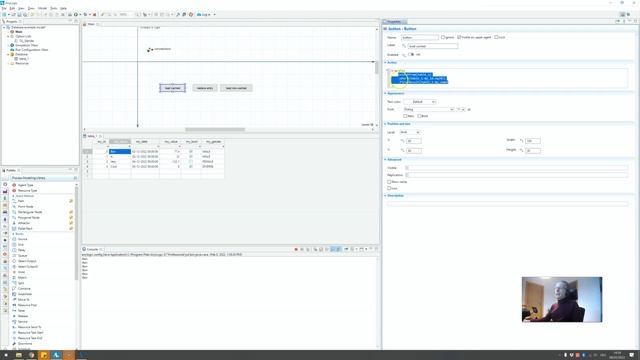Select Main agent in Projects tree
Image resolution: width=640 pixels, height=360 pixels.
[19, 32]
